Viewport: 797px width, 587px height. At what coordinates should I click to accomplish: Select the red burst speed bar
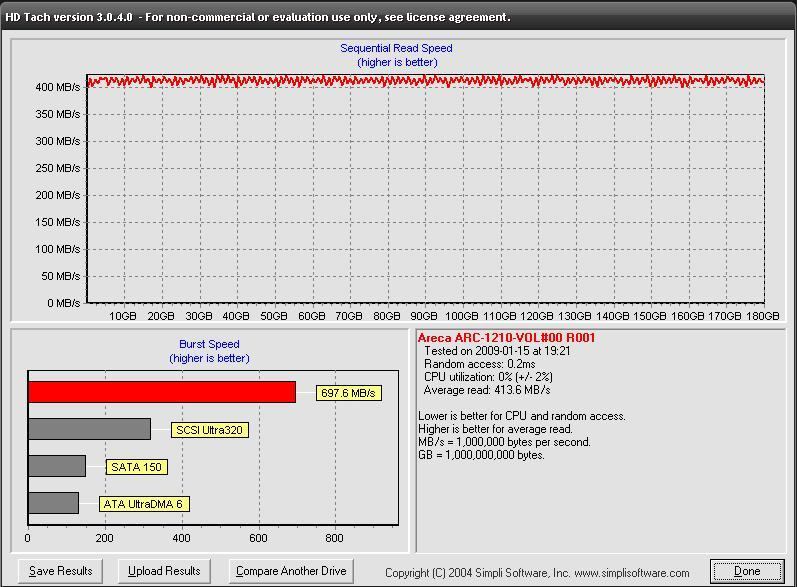pyautogui.click(x=162, y=392)
